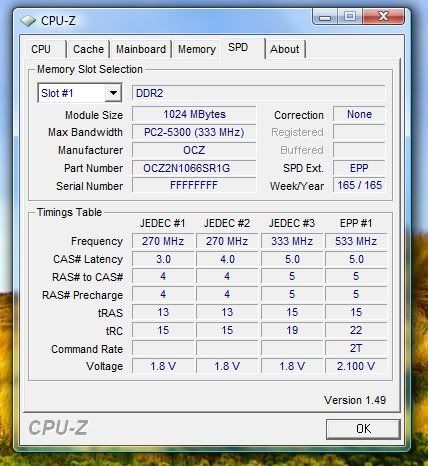Screen dimensions: 428x466
Task: Expand the Slot #1 dropdown arrow
Action: click(x=113, y=93)
